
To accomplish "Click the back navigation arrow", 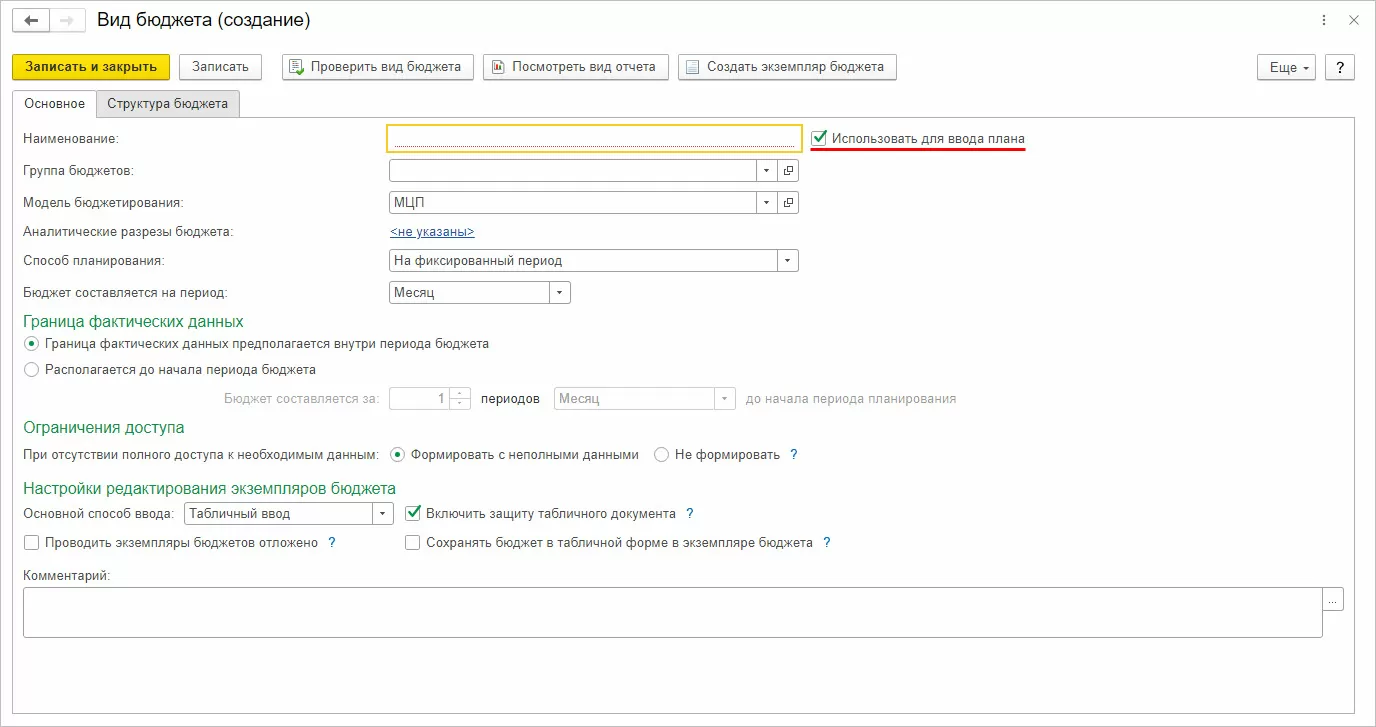I will [30, 20].
